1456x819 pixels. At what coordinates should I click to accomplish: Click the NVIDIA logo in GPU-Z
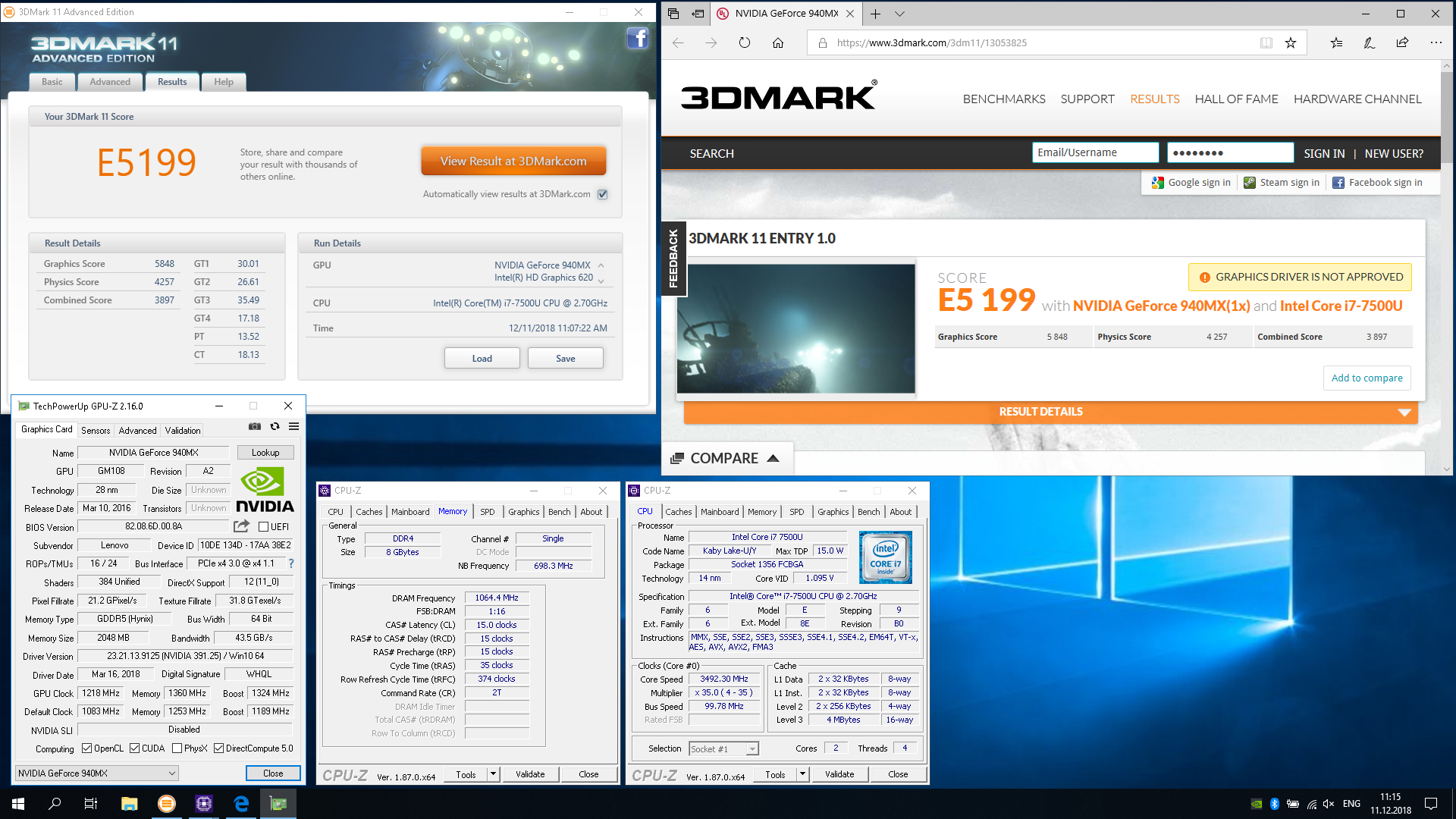(264, 490)
